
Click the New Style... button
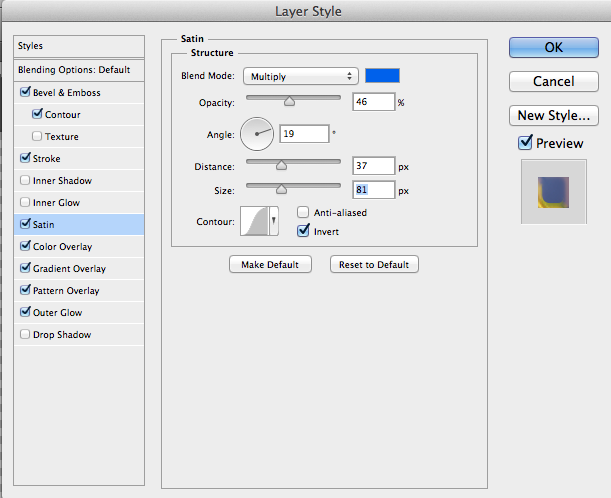tap(554, 115)
